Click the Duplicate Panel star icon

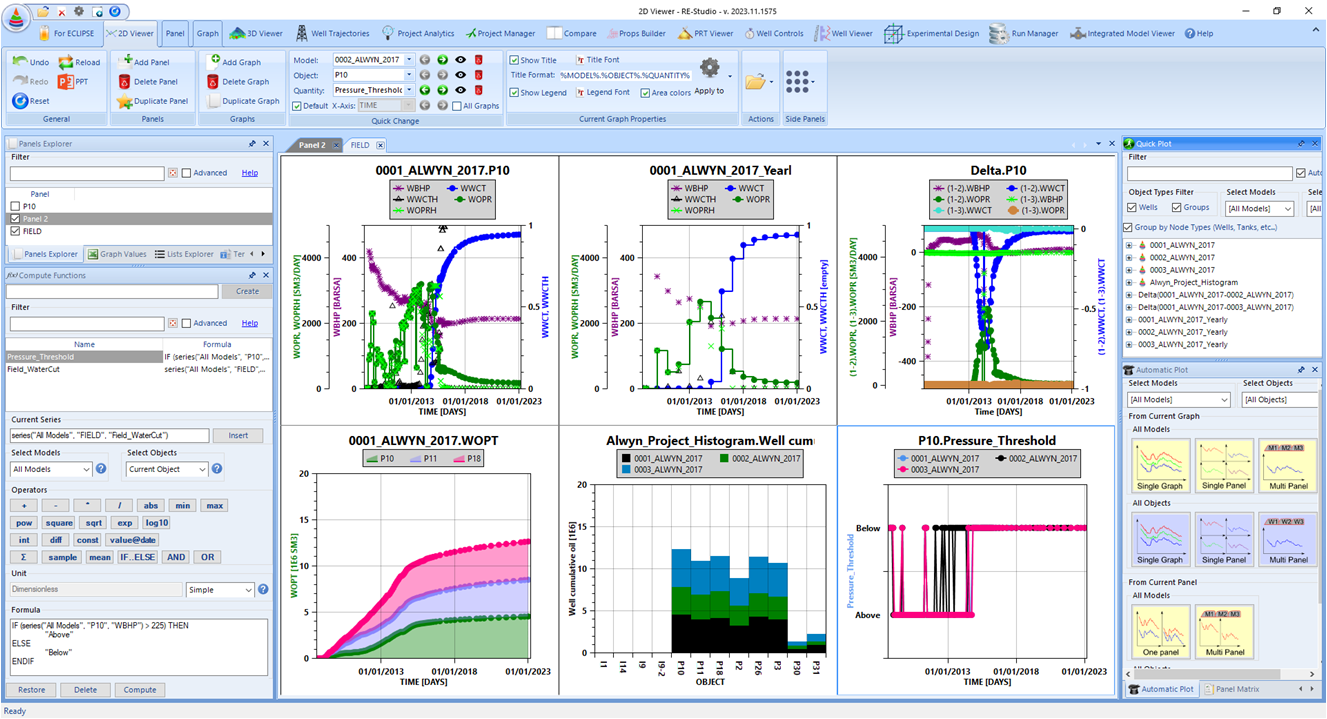click(x=125, y=101)
